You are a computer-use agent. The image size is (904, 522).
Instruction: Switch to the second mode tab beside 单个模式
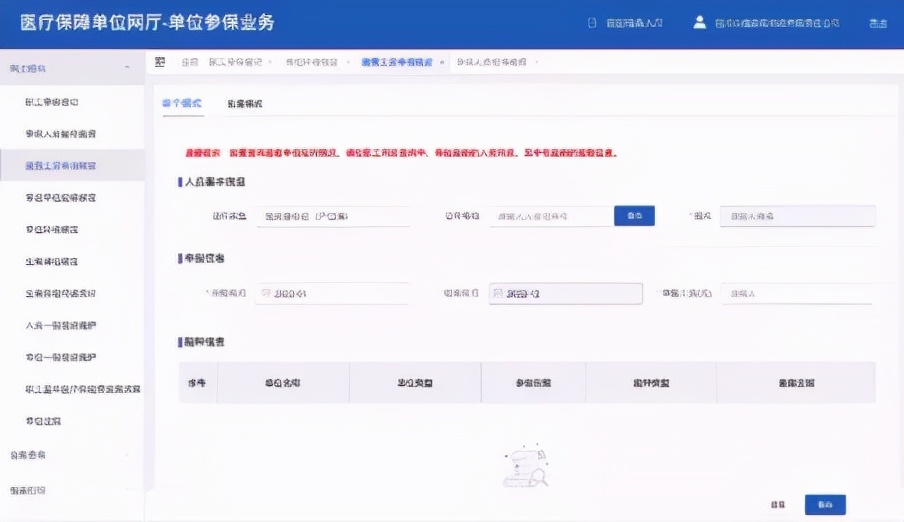[244, 104]
